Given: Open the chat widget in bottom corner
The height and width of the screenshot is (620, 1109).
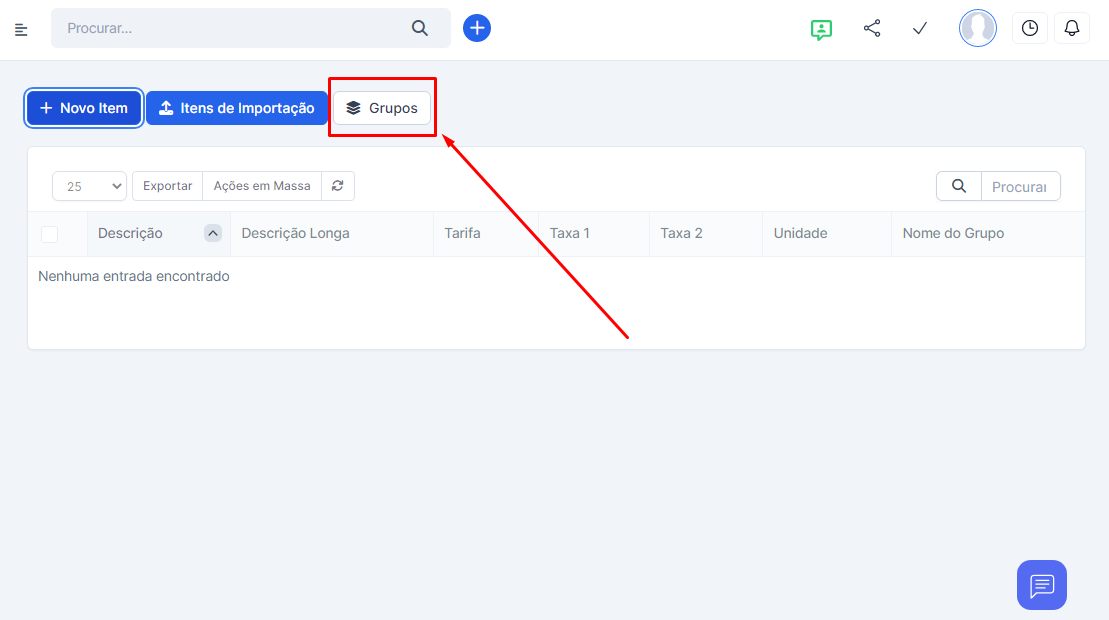Looking at the screenshot, I should click(x=1041, y=585).
